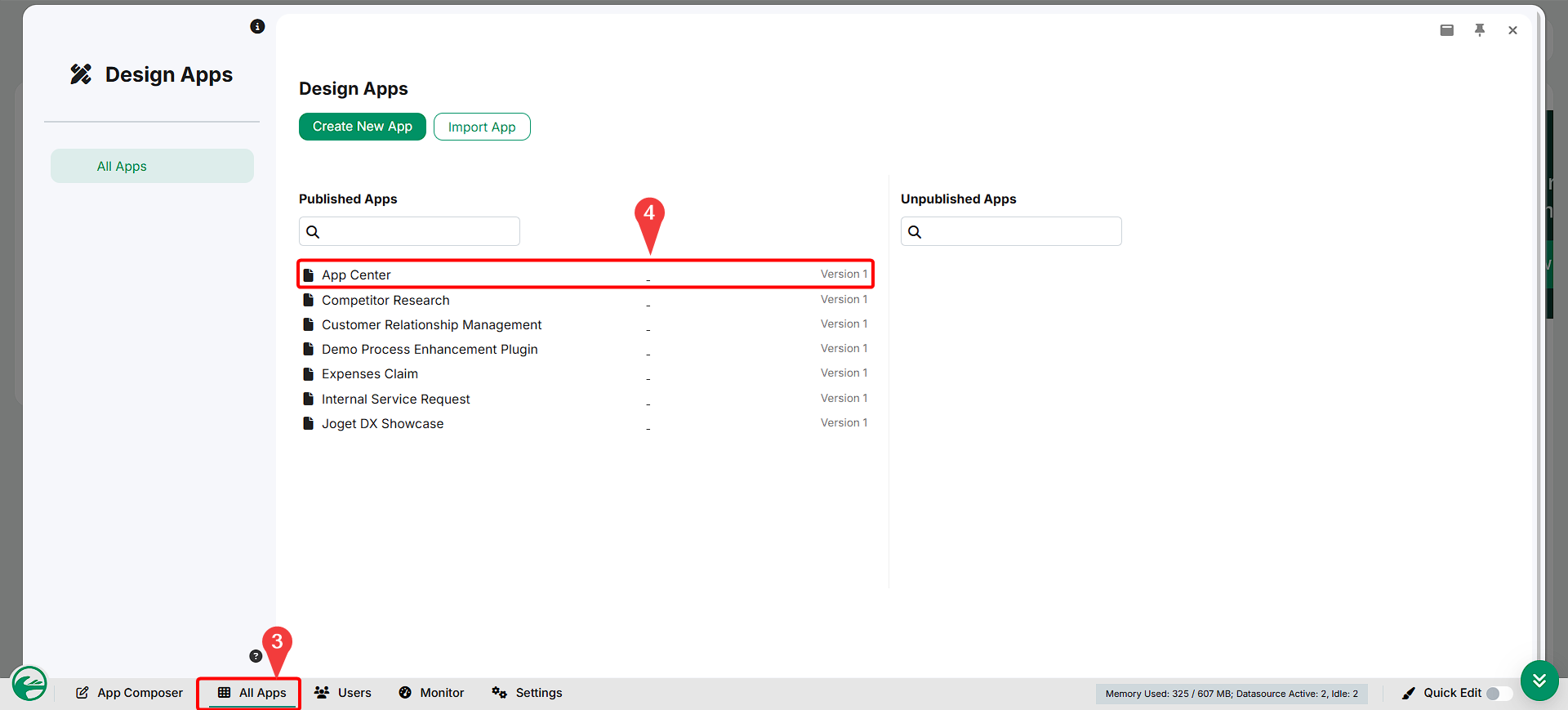This screenshot has width=1568, height=710.
Task: Click the green double-chevron collapse button
Action: pyautogui.click(x=1539, y=681)
